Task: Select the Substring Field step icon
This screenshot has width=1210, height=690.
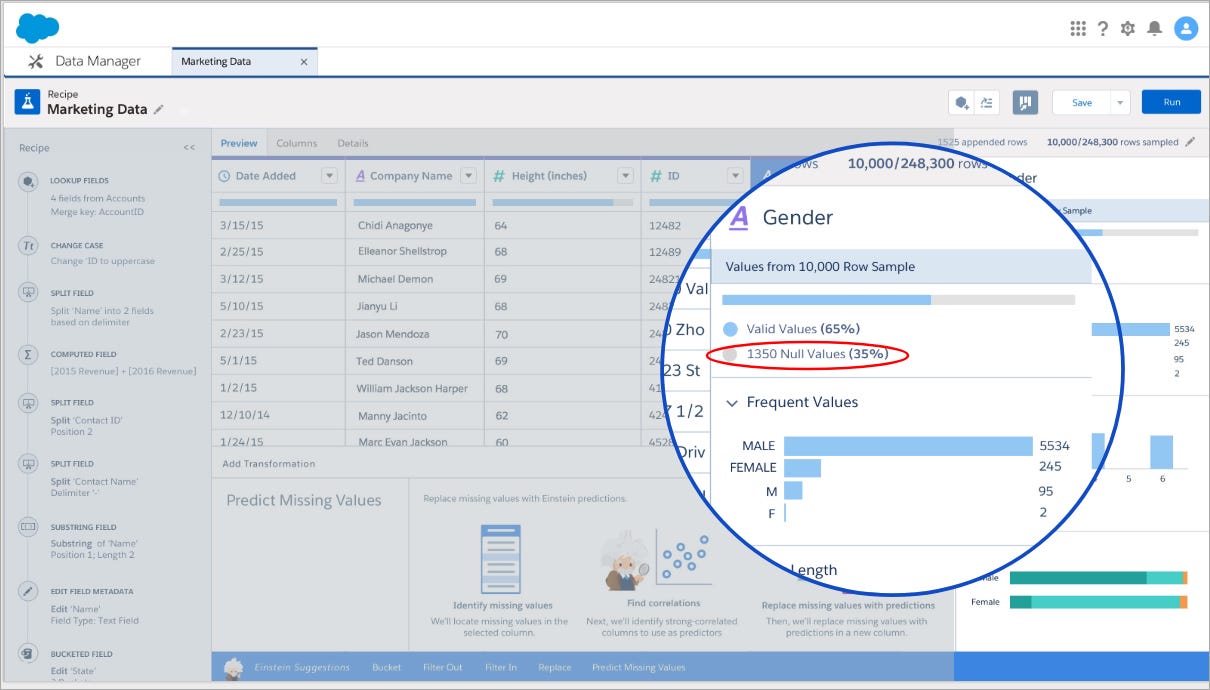Action: tap(28, 527)
